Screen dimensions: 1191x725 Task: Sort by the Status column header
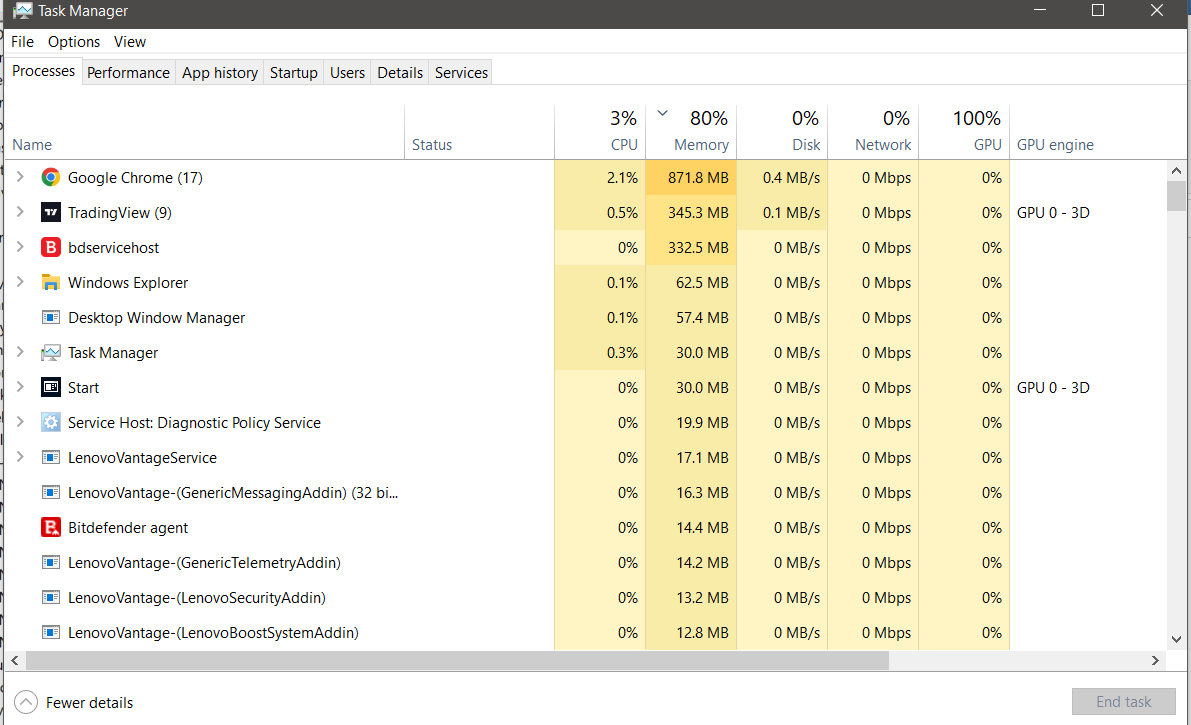(x=479, y=132)
